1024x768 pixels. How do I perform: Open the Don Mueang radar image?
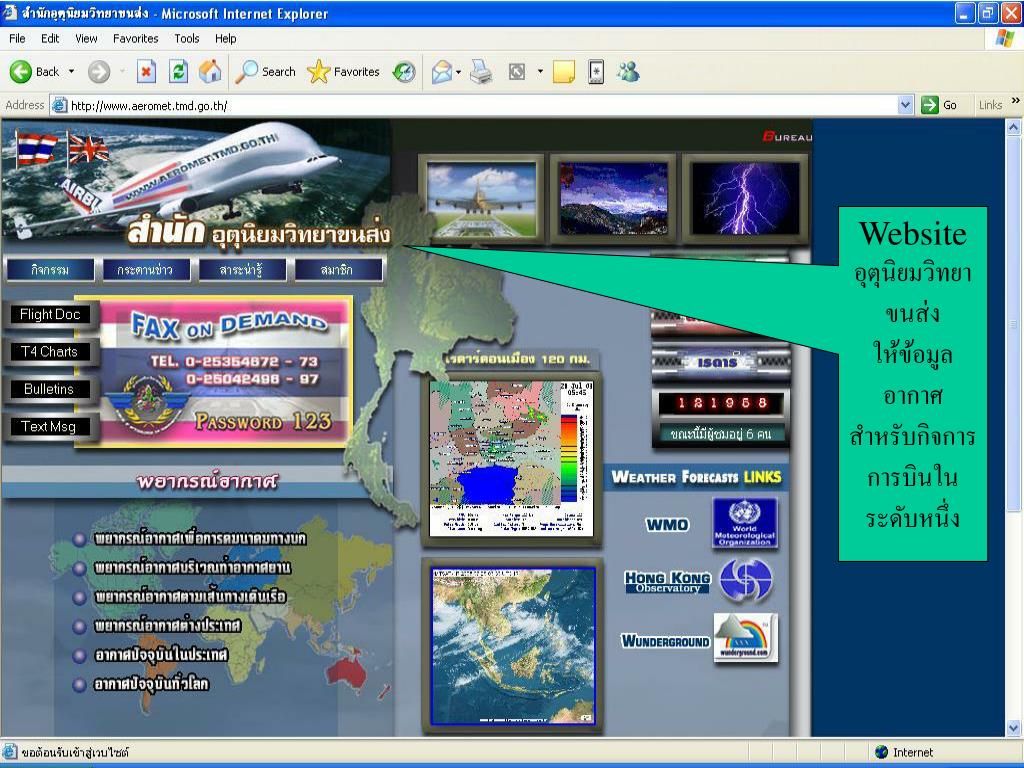511,458
